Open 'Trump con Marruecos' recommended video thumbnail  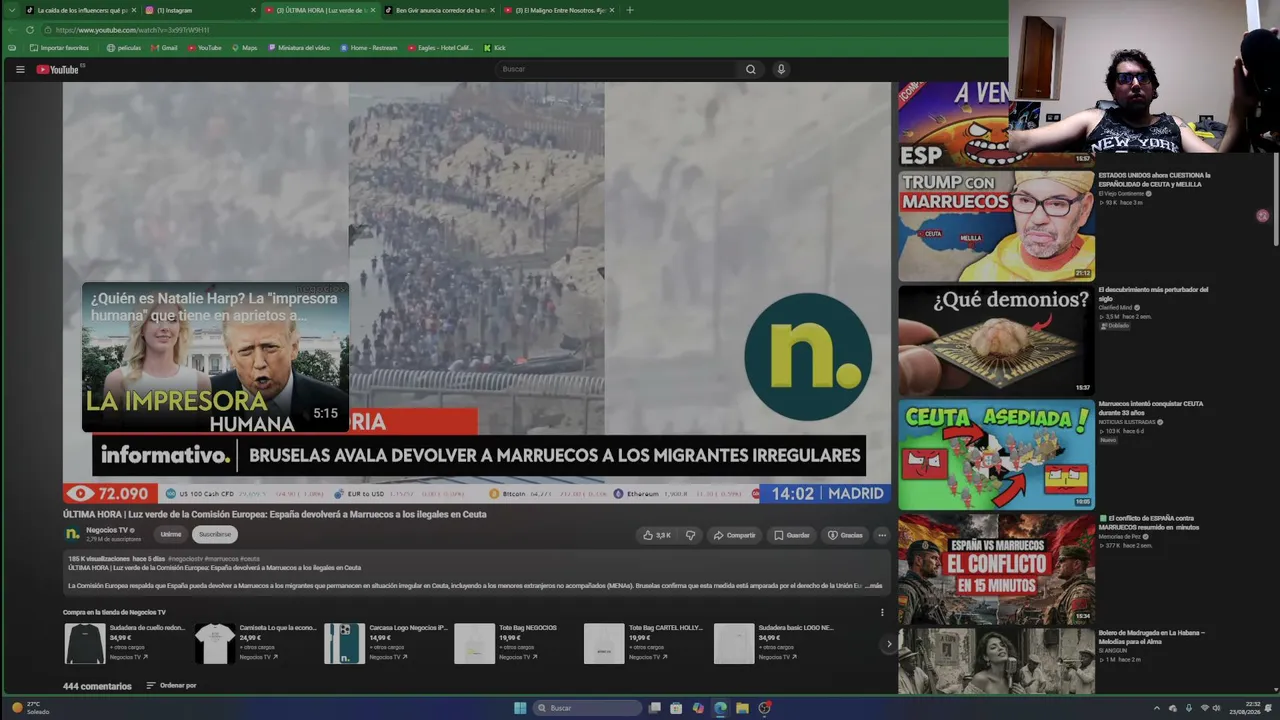(x=996, y=226)
